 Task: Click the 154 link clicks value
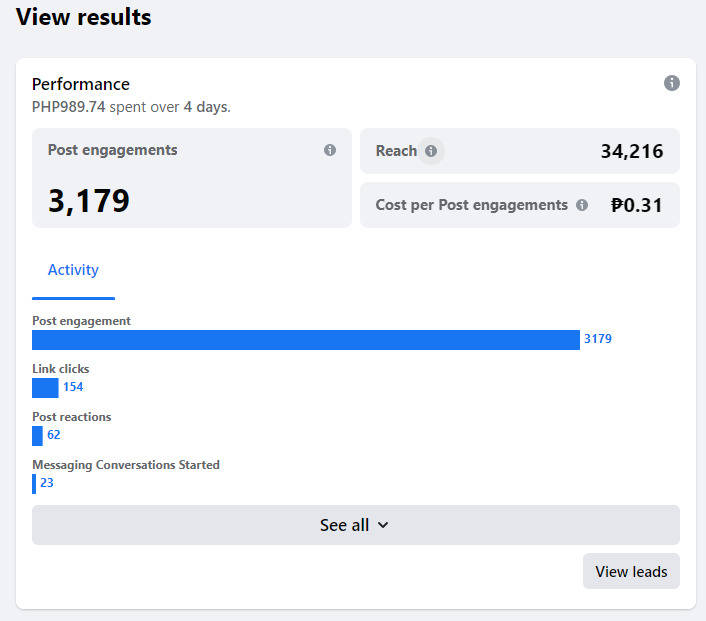click(x=73, y=387)
